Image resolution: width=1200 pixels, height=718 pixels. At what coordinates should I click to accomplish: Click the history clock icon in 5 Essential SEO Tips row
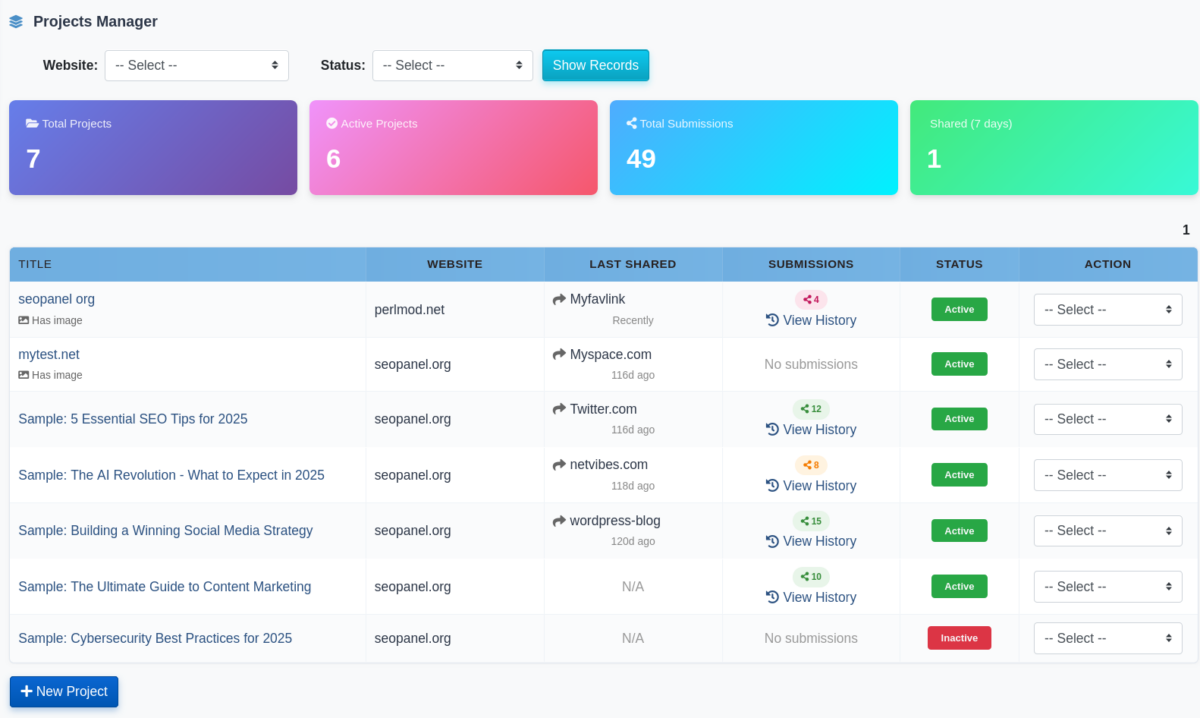point(772,429)
